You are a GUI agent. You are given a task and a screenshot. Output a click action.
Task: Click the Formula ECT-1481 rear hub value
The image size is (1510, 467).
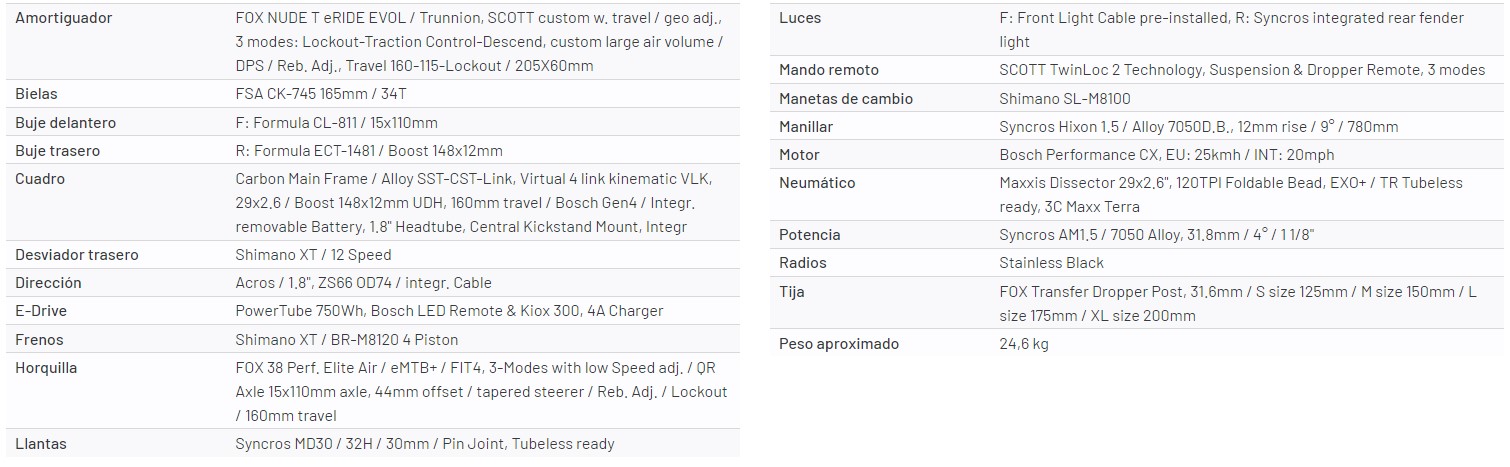coord(368,151)
